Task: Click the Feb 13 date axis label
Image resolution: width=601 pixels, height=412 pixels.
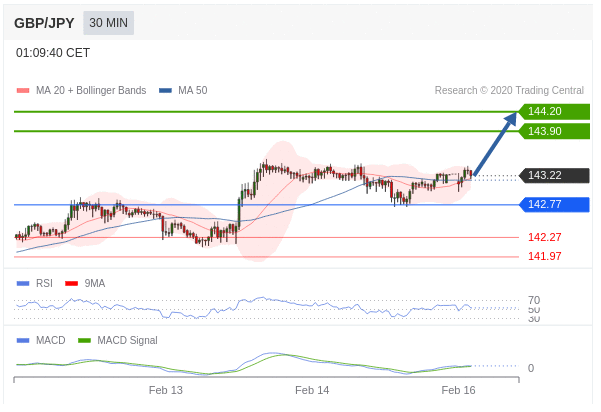Action: coord(166,391)
